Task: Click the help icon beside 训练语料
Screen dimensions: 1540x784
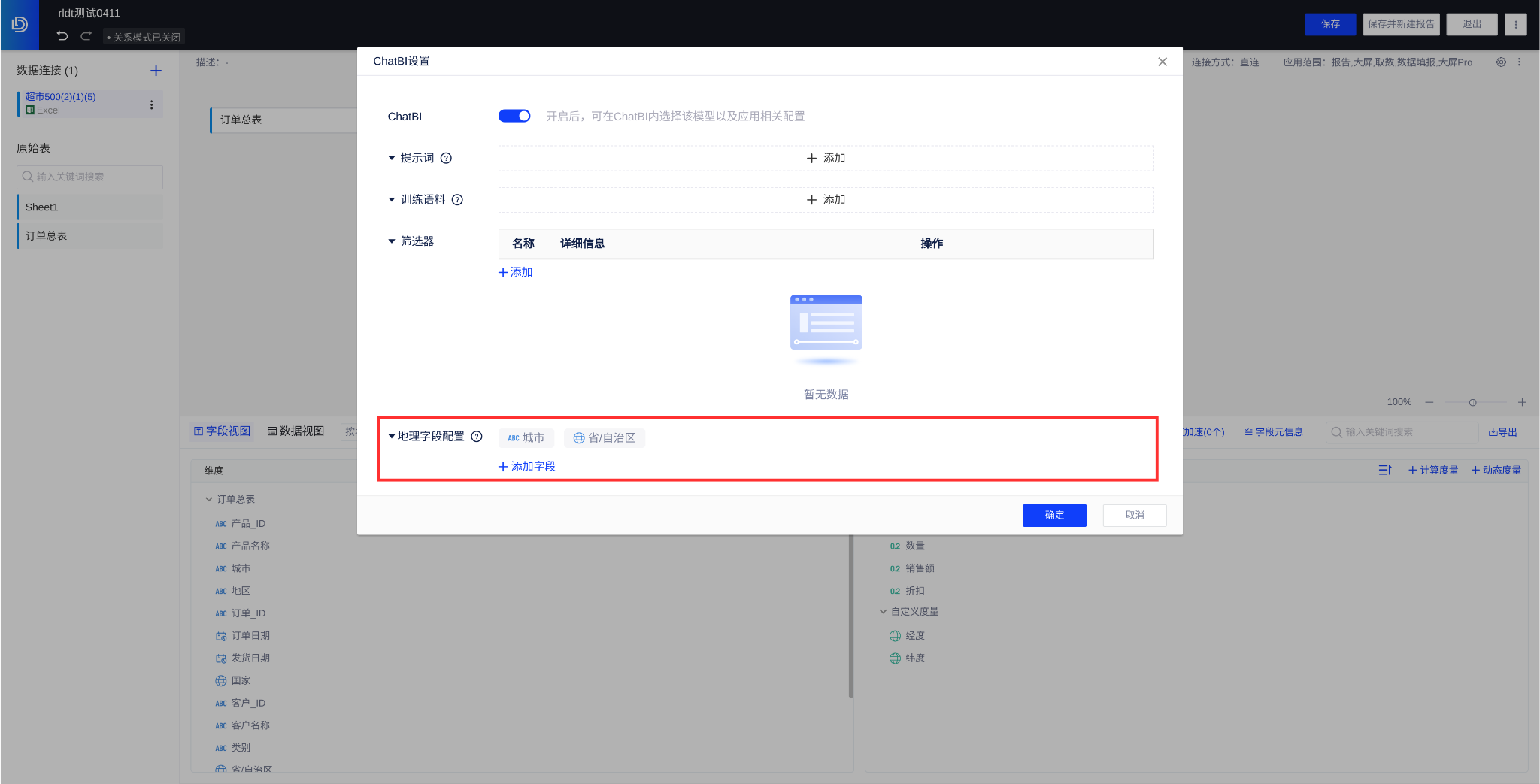Action: [459, 199]
